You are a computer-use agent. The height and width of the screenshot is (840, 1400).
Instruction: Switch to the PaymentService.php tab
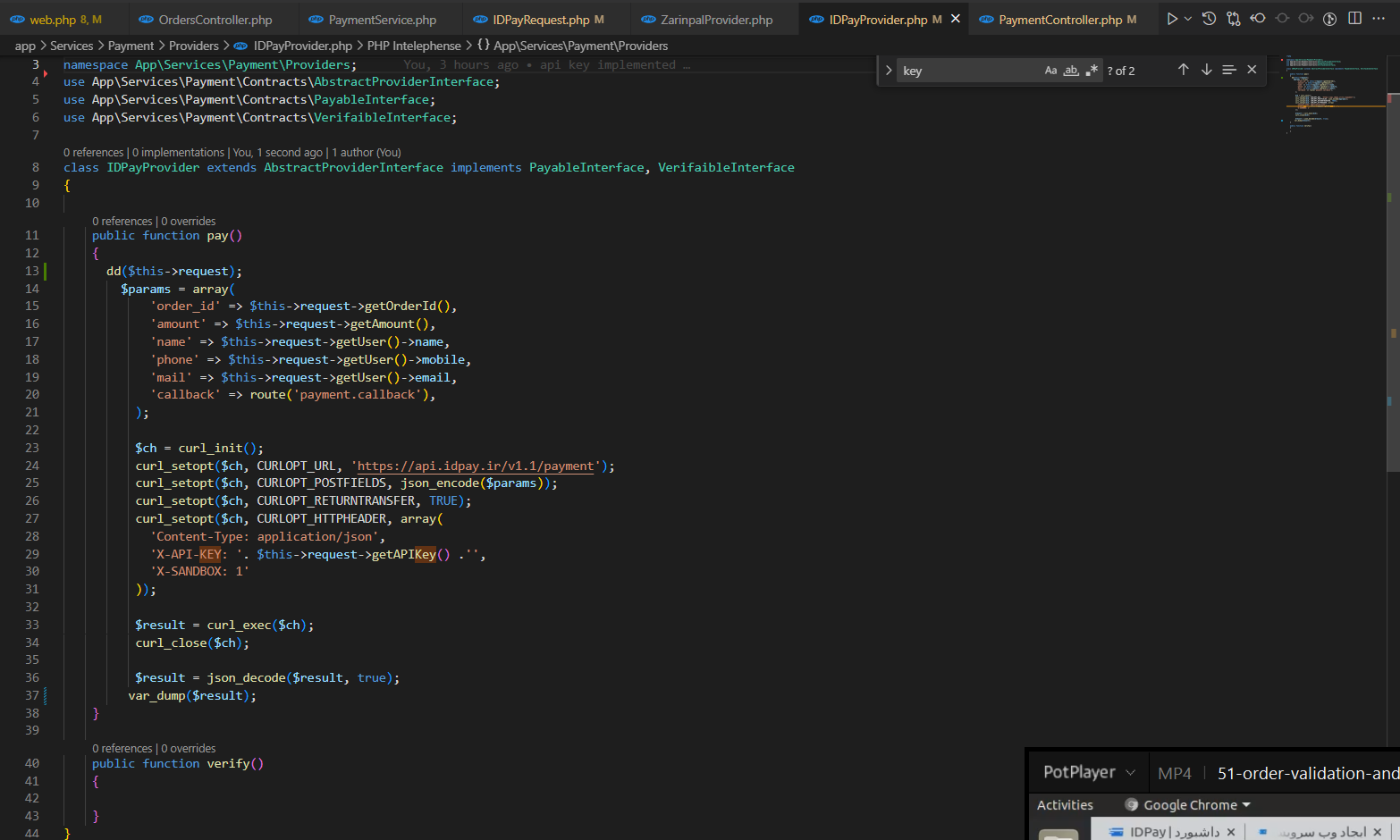coord(383,19)
